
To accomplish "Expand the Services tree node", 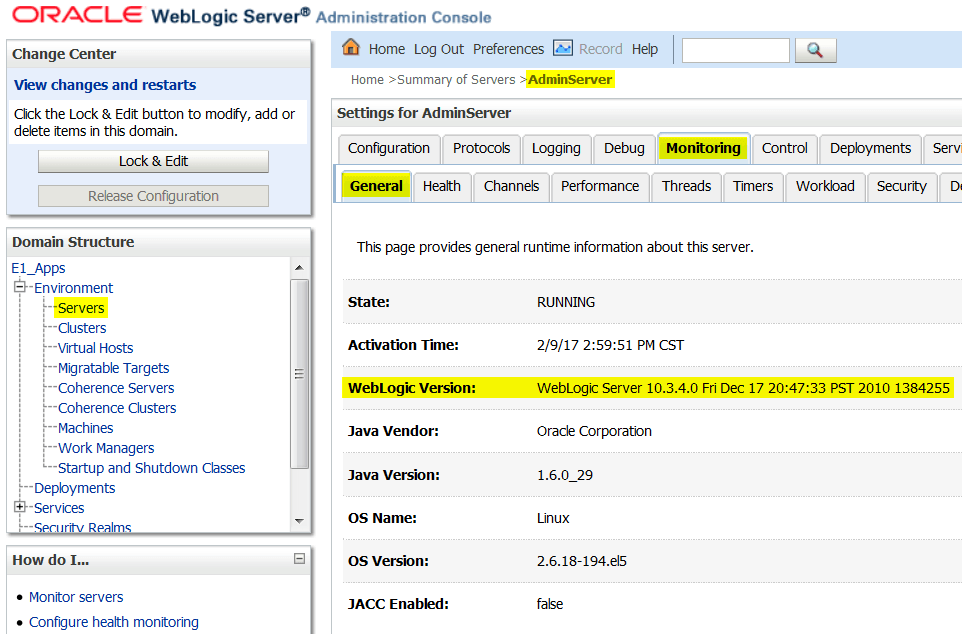I will click(x=20, y=506).
